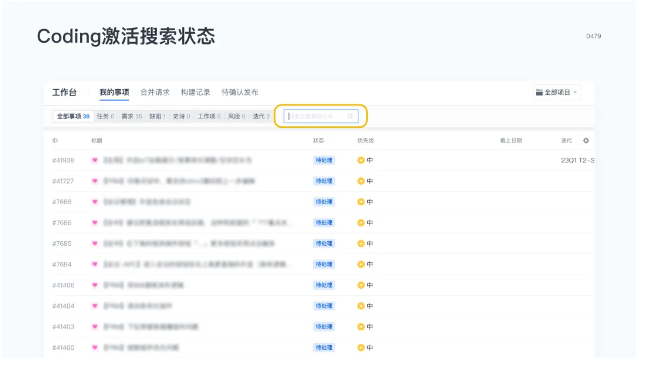The image size is (645, 388).
Task: Click the magnifier icon in search box
Action: point(350,116)
